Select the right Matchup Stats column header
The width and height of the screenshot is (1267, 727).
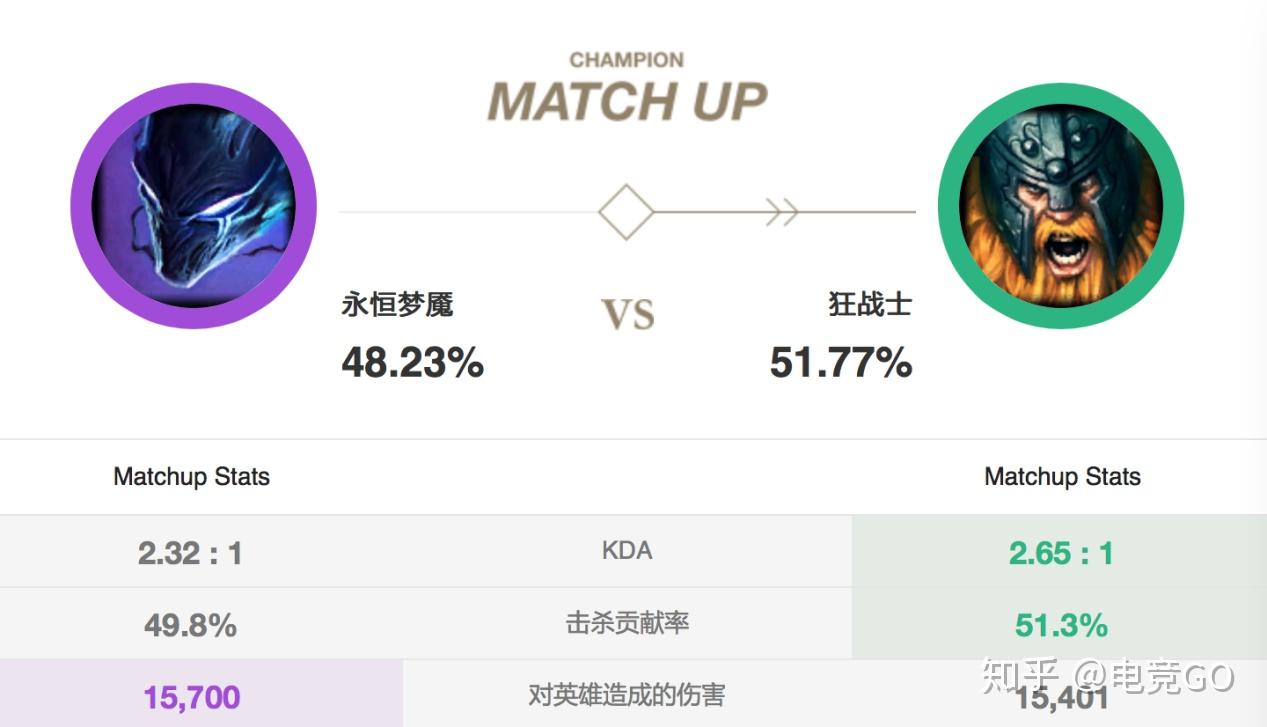(x=1061, y=477)
